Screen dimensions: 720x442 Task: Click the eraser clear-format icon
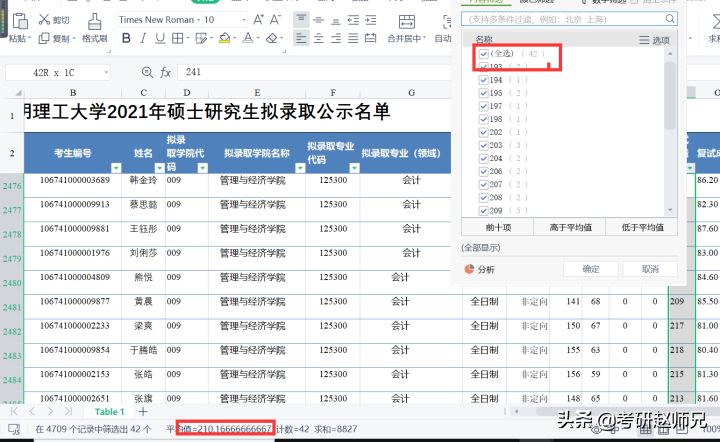tap(272, 38)
